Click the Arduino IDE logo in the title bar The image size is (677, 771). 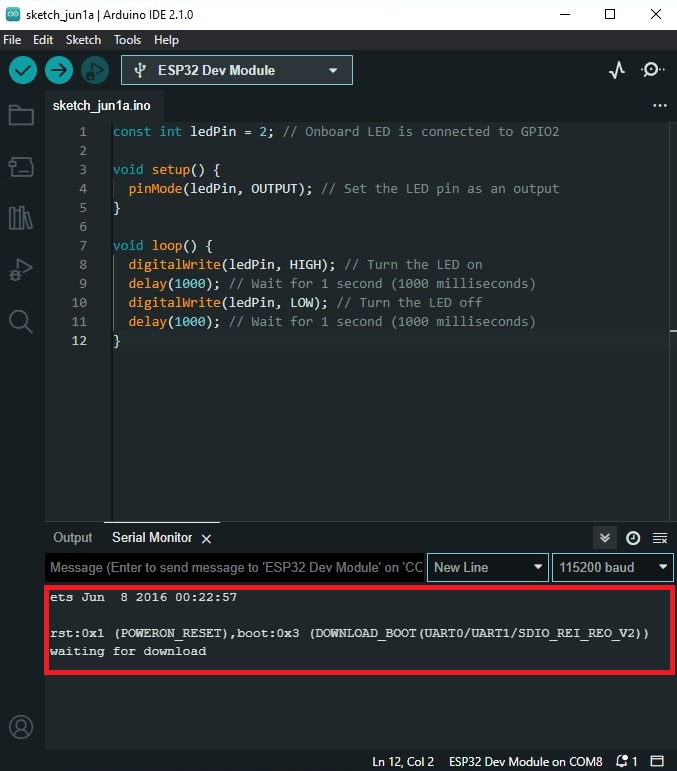coord(13,14)
